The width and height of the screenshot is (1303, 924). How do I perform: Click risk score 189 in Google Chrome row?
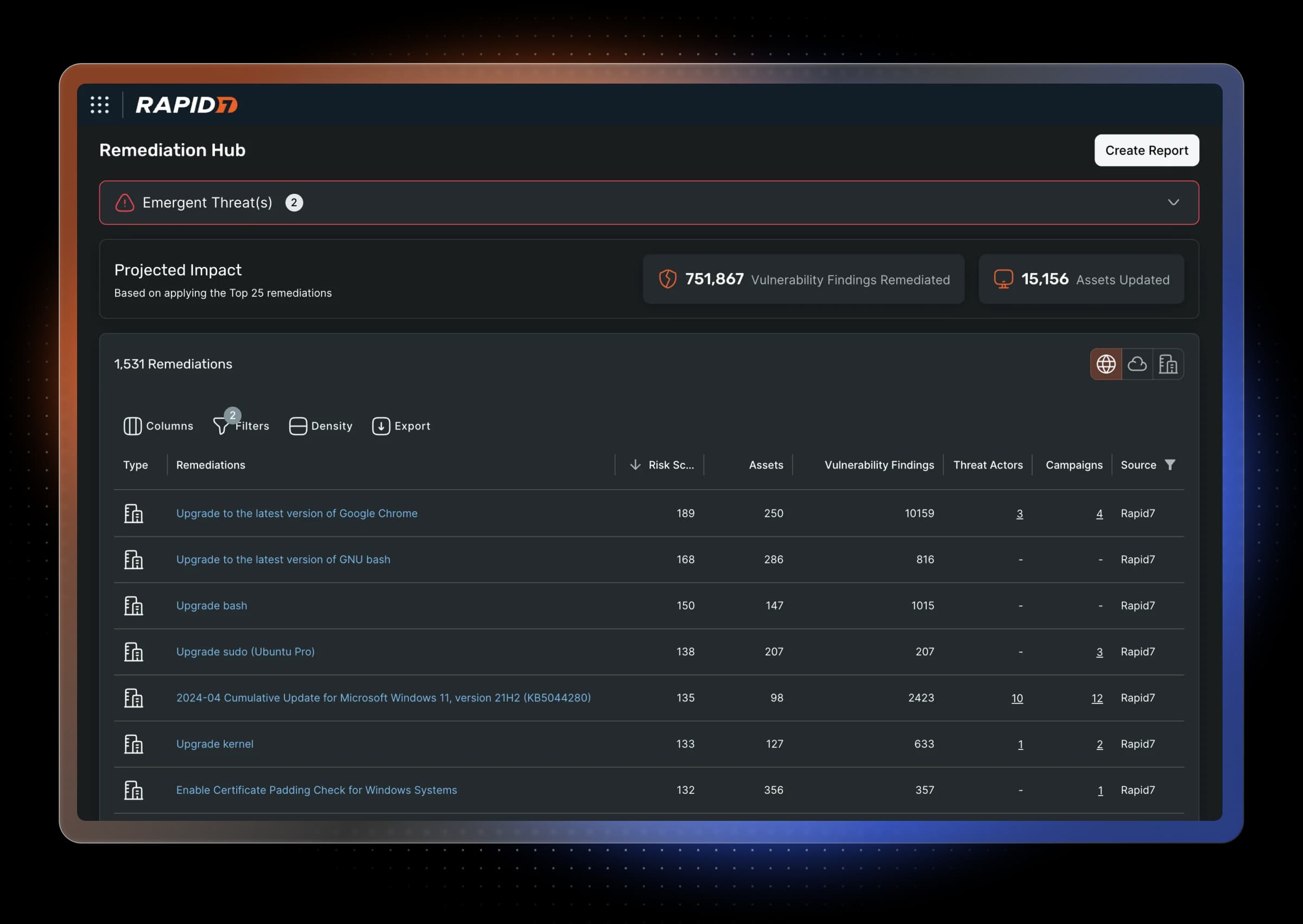[685, 513]
